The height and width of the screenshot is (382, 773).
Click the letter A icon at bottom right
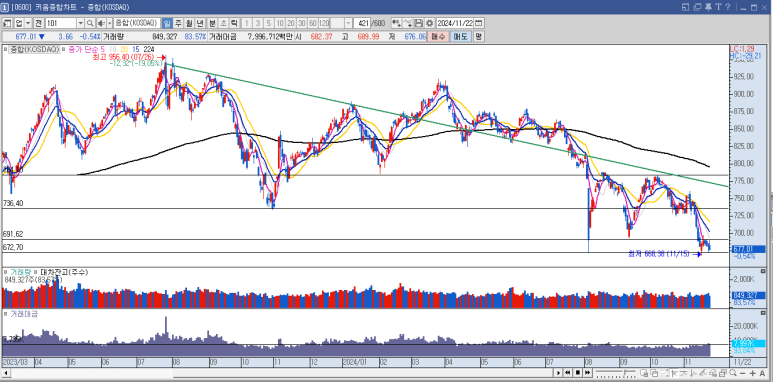click(x=762, y=374)
